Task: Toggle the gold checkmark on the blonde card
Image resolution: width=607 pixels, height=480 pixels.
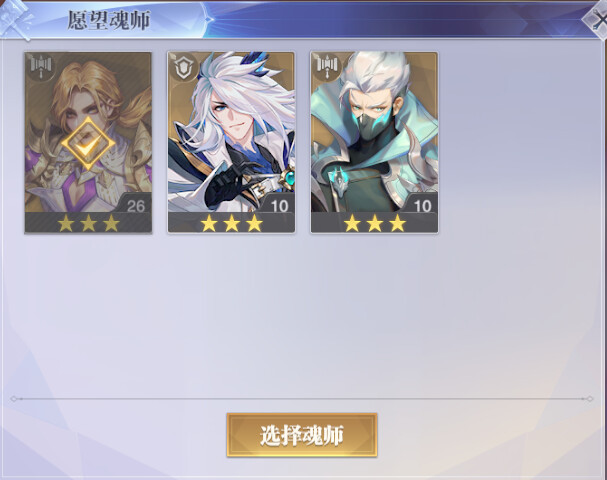Action: pos(88,144)
